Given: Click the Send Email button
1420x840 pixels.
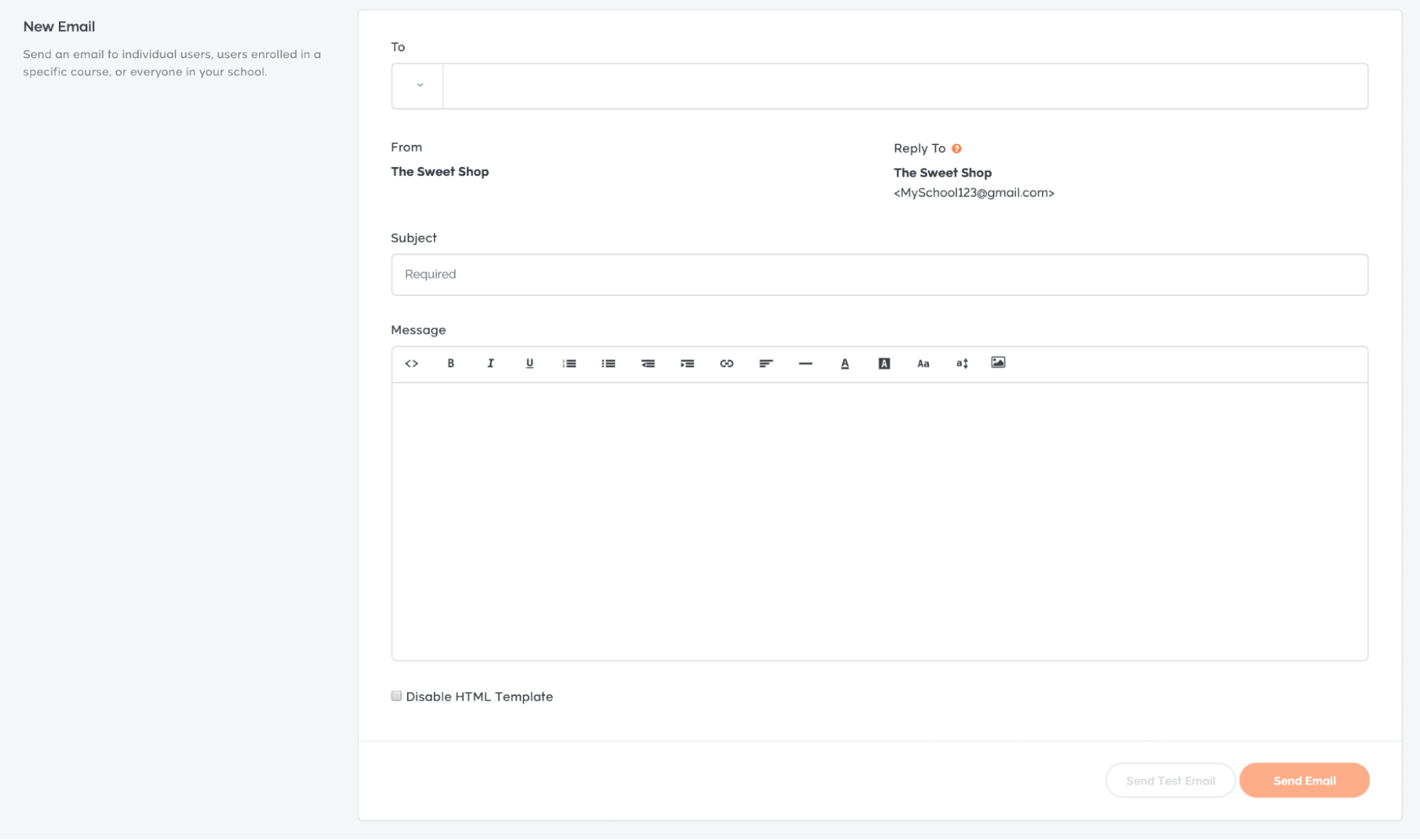Looking at the screenshot, I should (1304, 780).
